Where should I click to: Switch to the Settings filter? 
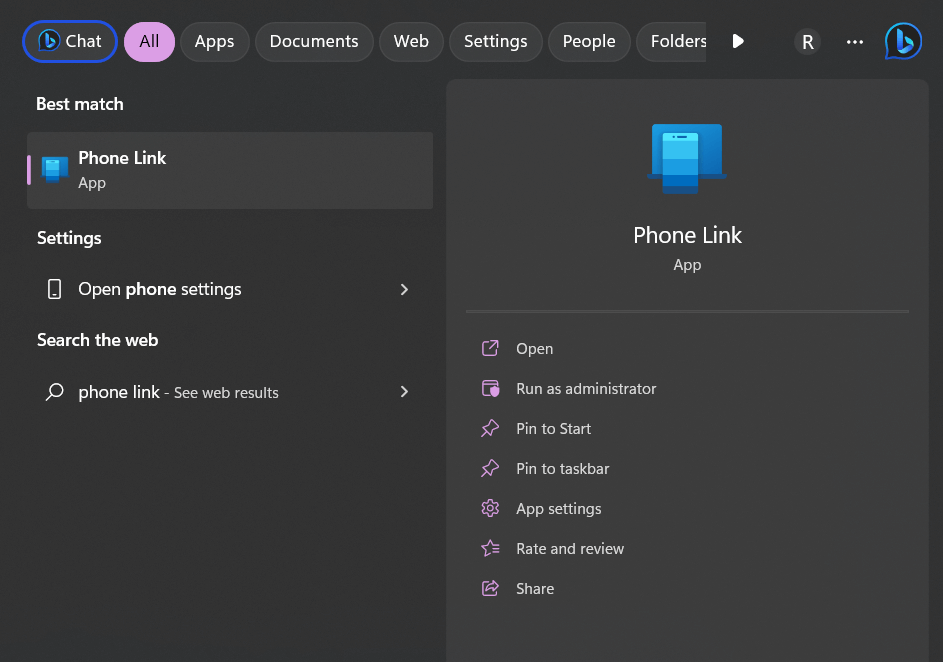tap(496, 41)
